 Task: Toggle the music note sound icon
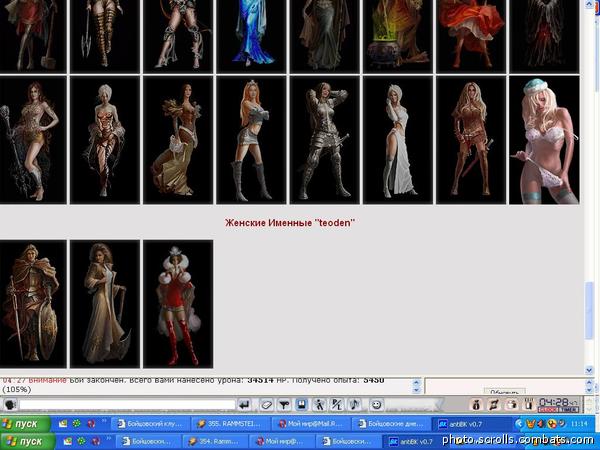coord(355,404)
